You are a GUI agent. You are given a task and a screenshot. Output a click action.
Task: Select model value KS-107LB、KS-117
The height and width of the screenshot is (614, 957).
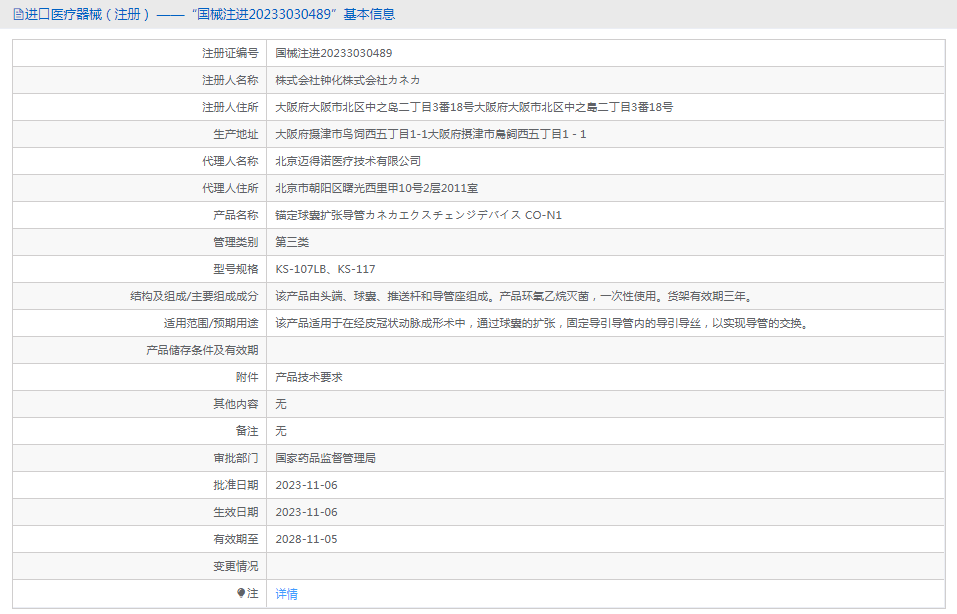[x=325, y=269]
